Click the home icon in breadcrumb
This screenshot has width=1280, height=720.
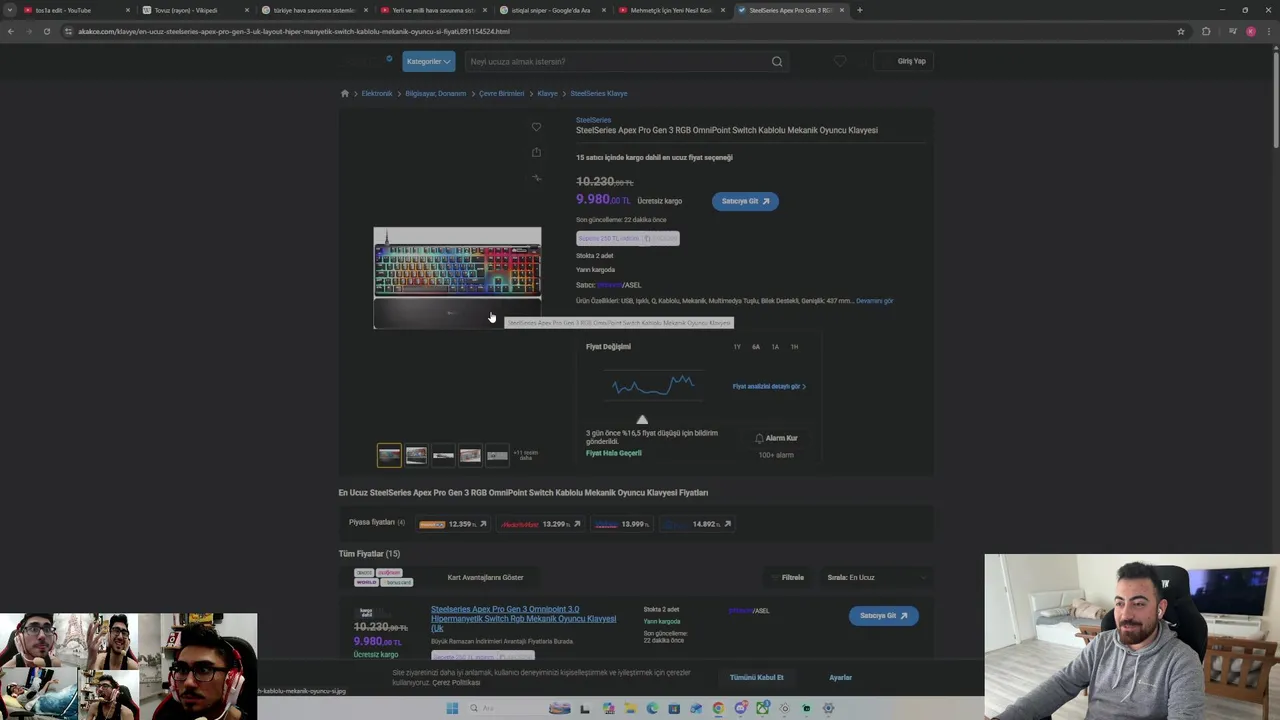(x=345, y=93)
